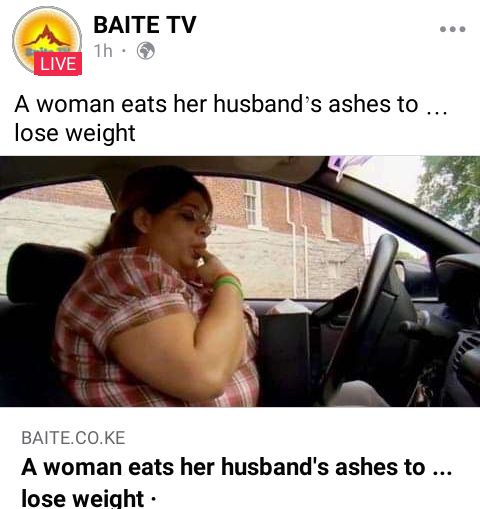
Task: Click the sun and mountain logo avatar
Action: [47, 41]
